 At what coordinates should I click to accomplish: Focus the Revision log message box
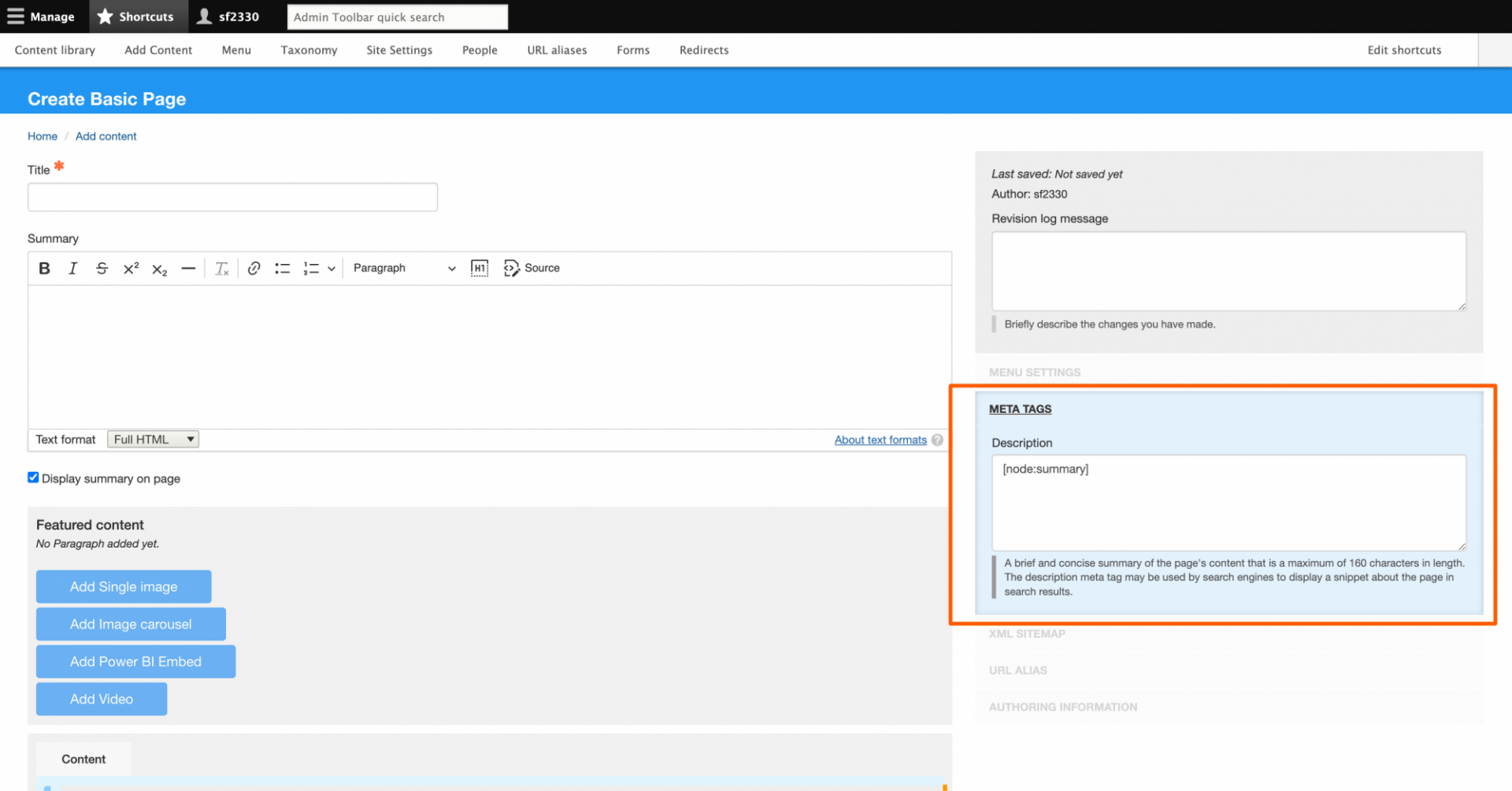tap(1228, 271)
